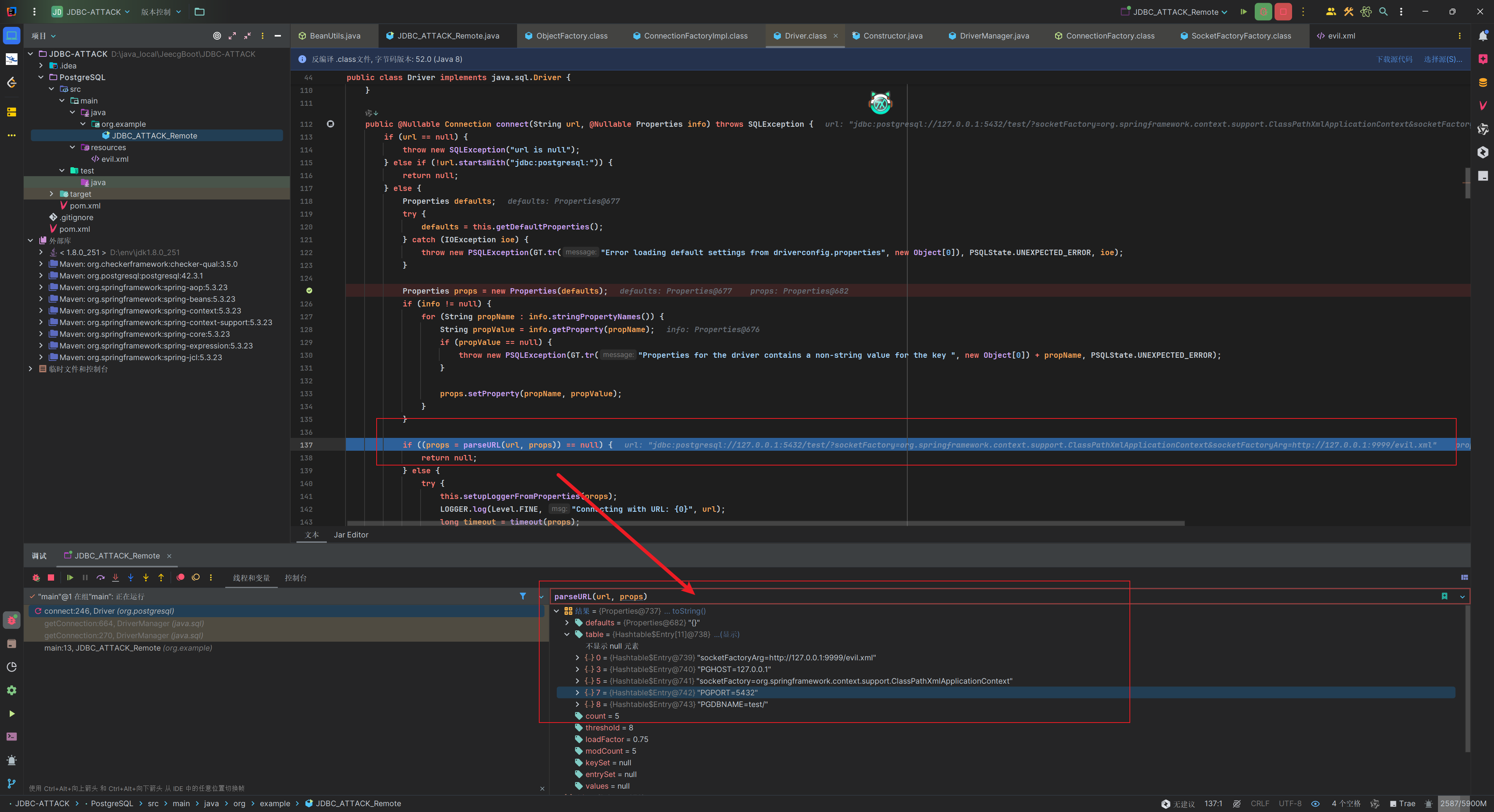Stop the debug session with red square

point(51,577)
